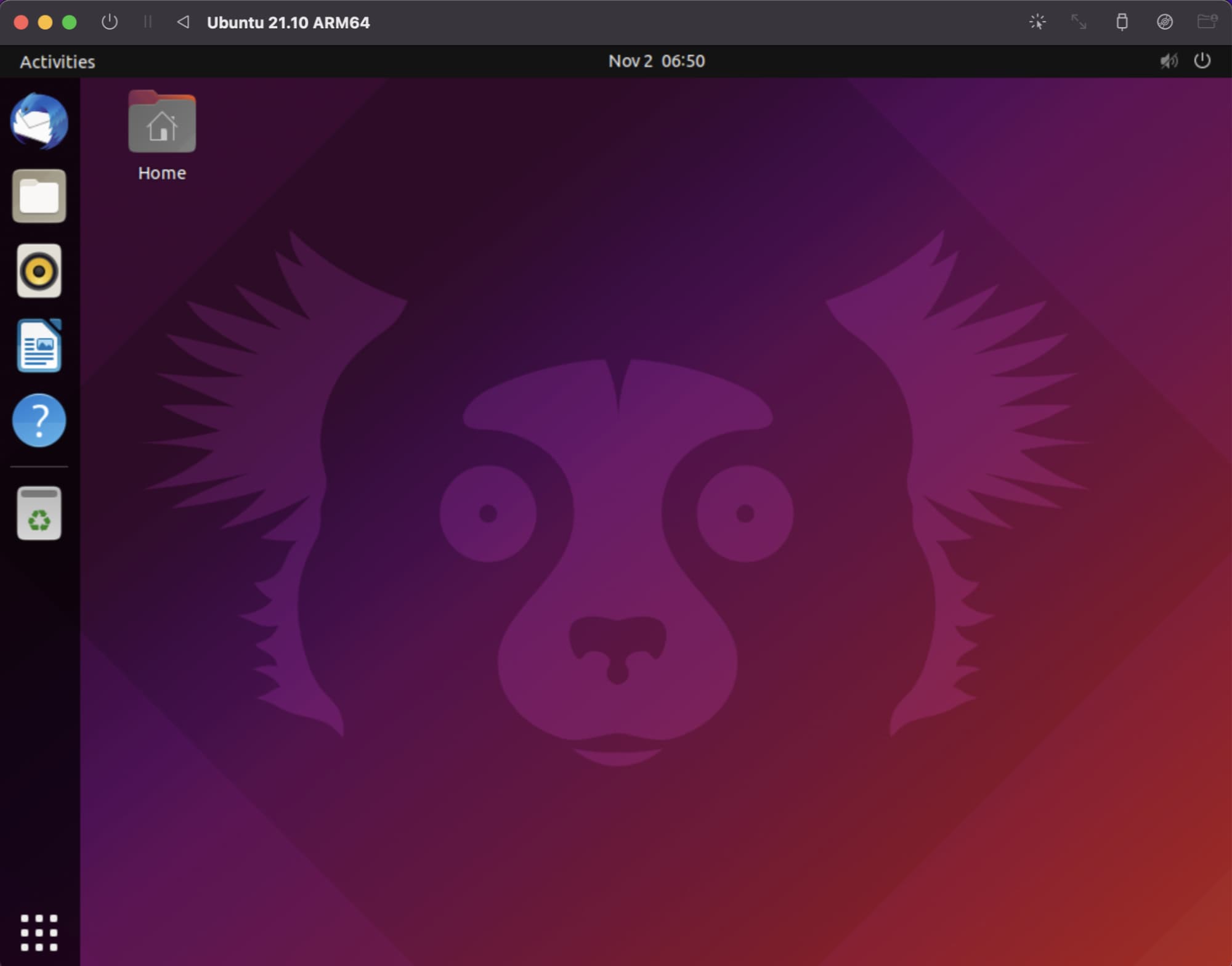Open the system power menu in top bar

tap(1202, 61)
